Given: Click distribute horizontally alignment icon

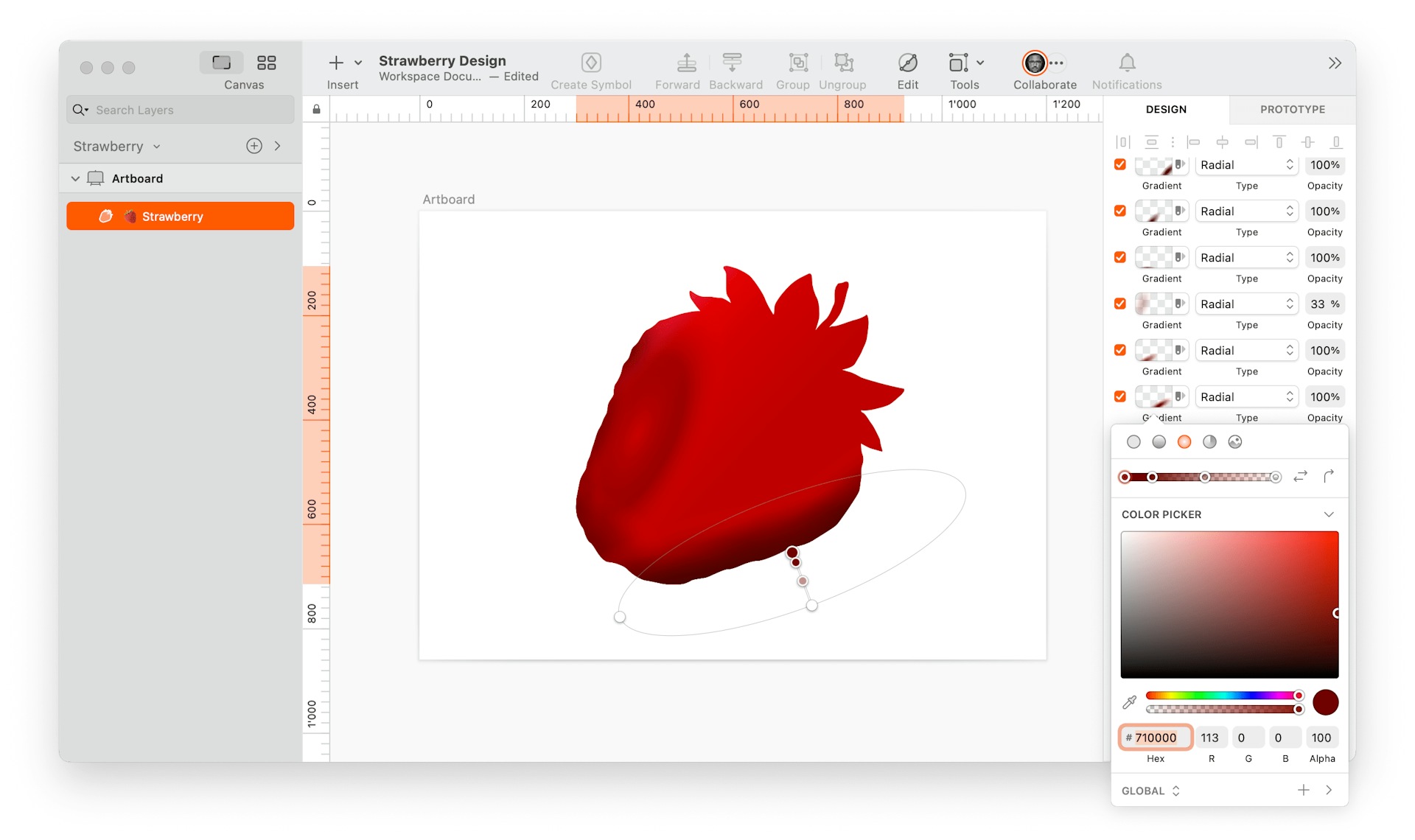Looking at the screenshot, I should pos(1122,142).
